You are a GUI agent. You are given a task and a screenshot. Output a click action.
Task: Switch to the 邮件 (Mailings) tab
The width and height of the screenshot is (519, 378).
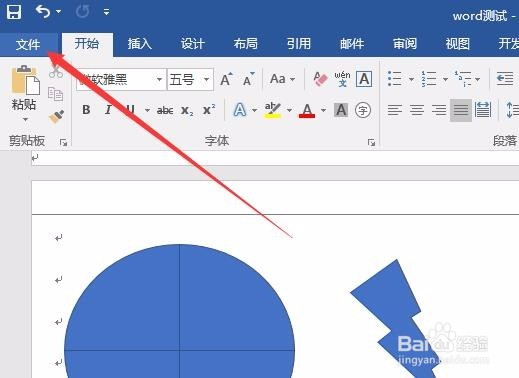click(352, 44)
